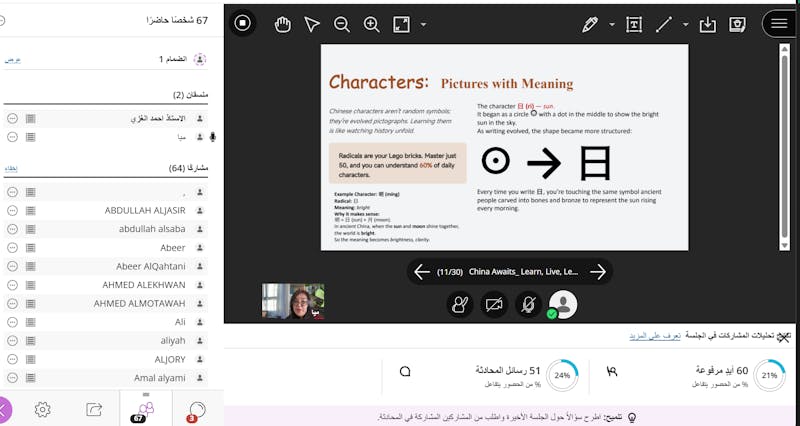Expand the pencil tool dropdown arrow
Screen dimensions: 800x426
(611, 24)
